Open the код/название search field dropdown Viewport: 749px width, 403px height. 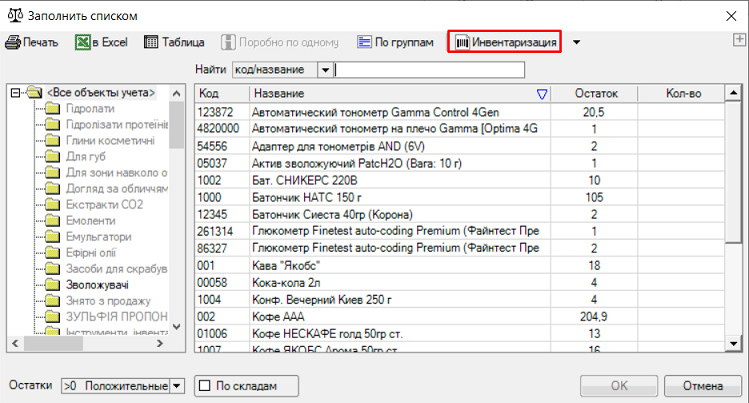[325, 70]
